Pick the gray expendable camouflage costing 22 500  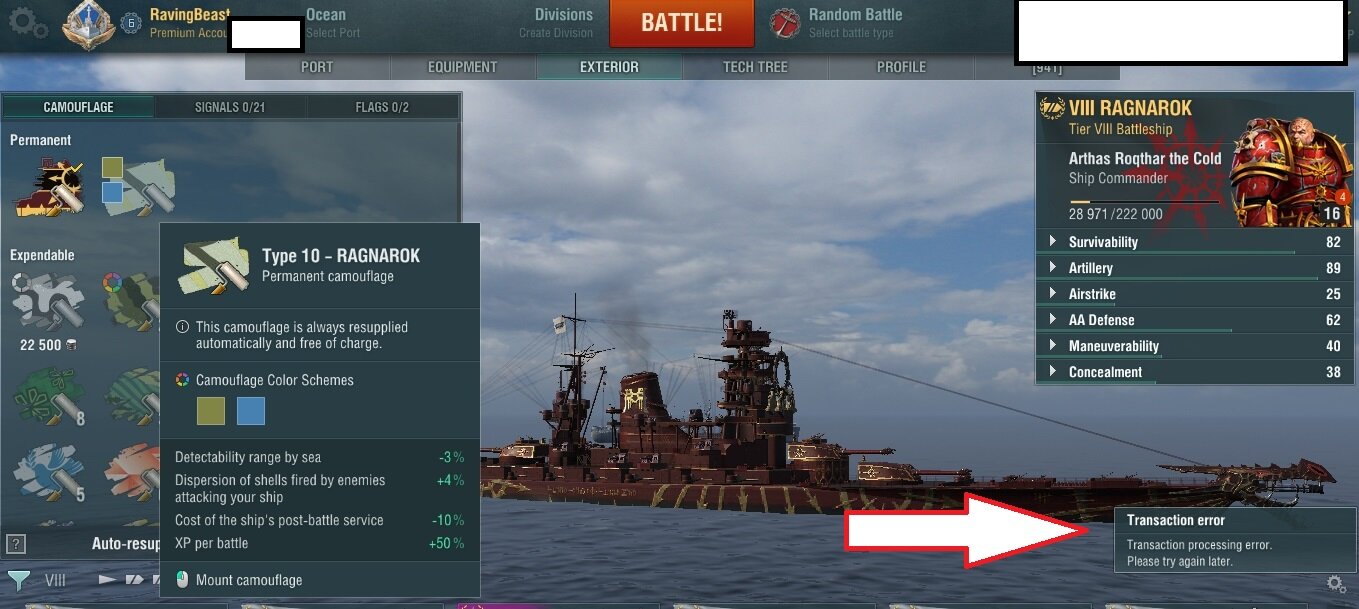point(49,299)
